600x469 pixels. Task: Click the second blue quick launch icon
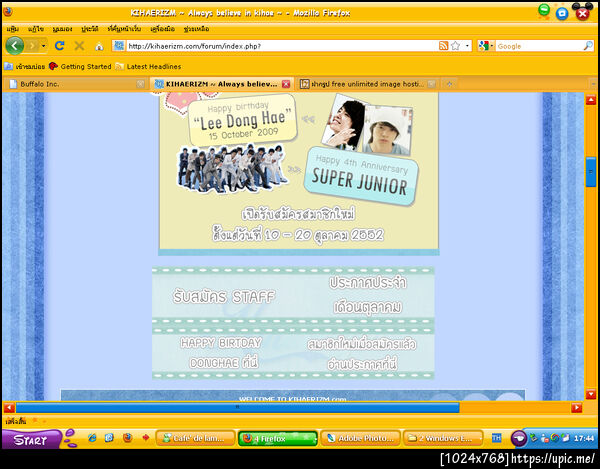109,438
